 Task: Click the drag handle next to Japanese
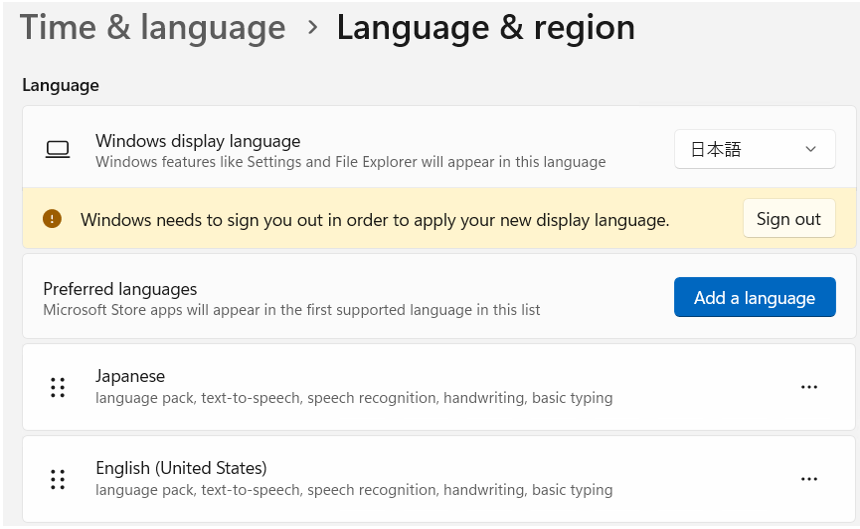58,387
